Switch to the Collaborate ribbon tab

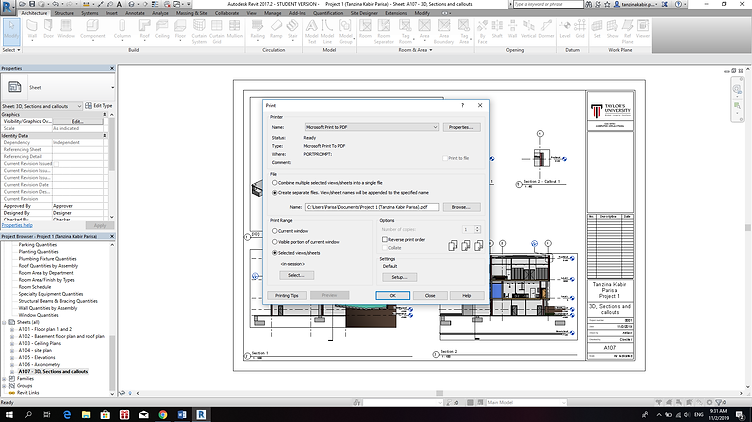[227, 13]
